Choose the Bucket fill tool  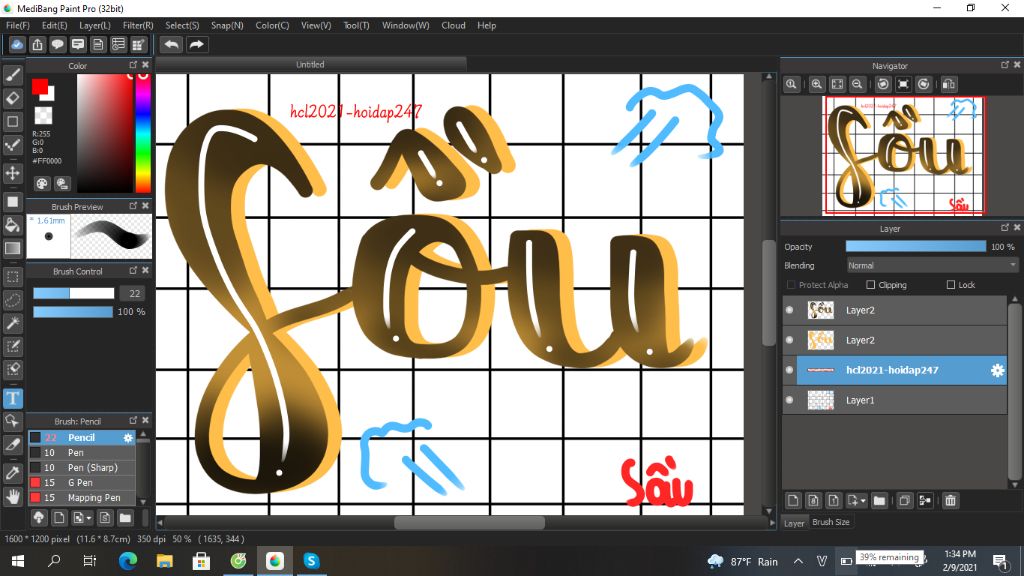coord(12,225)
